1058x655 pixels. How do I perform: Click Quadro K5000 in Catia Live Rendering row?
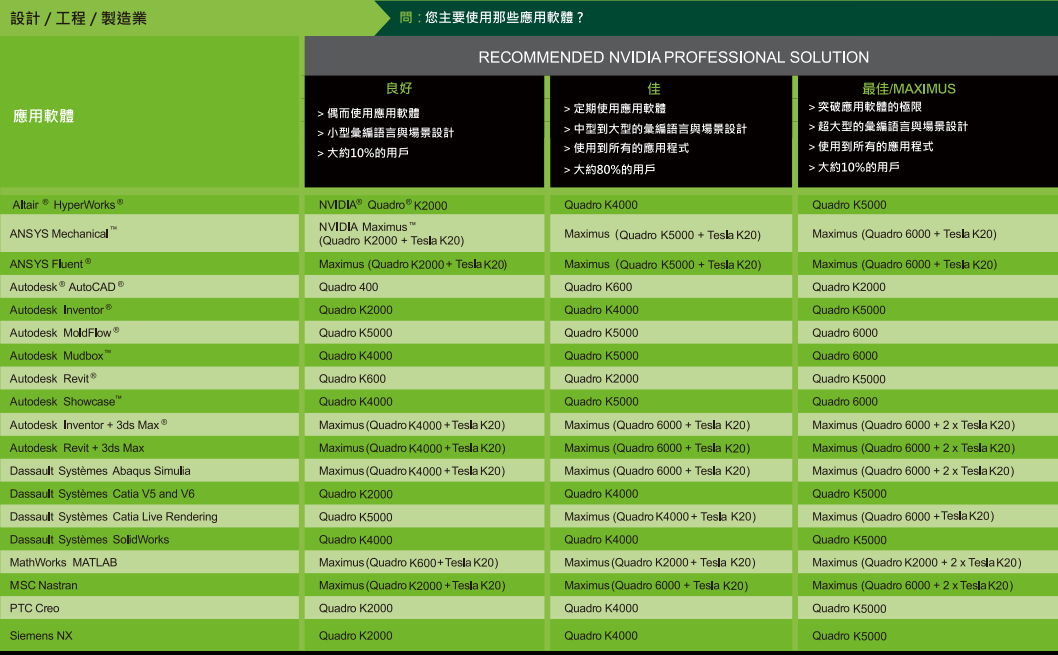tap(356, 517)
